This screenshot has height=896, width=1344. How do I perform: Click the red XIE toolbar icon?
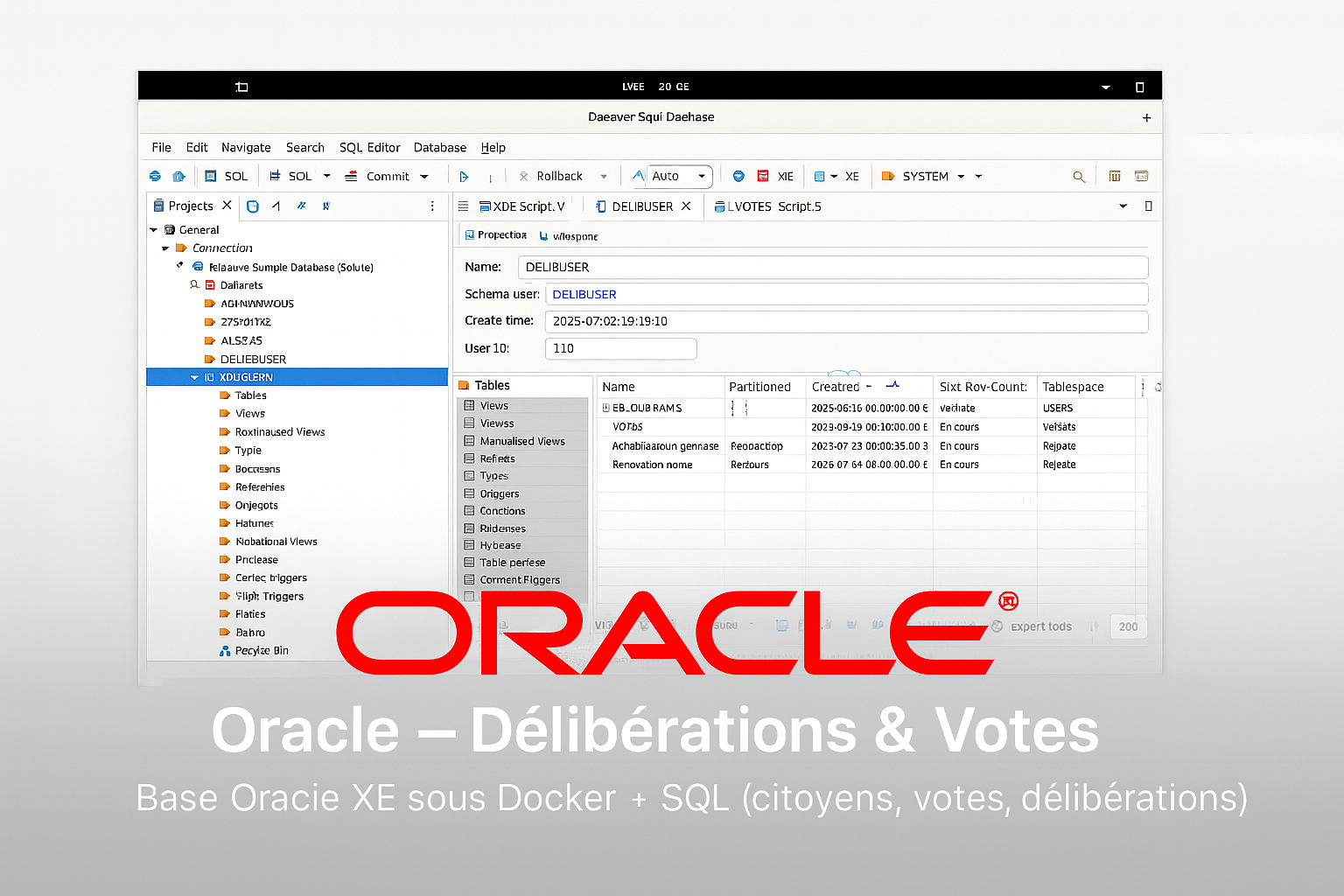click(763, 177)
